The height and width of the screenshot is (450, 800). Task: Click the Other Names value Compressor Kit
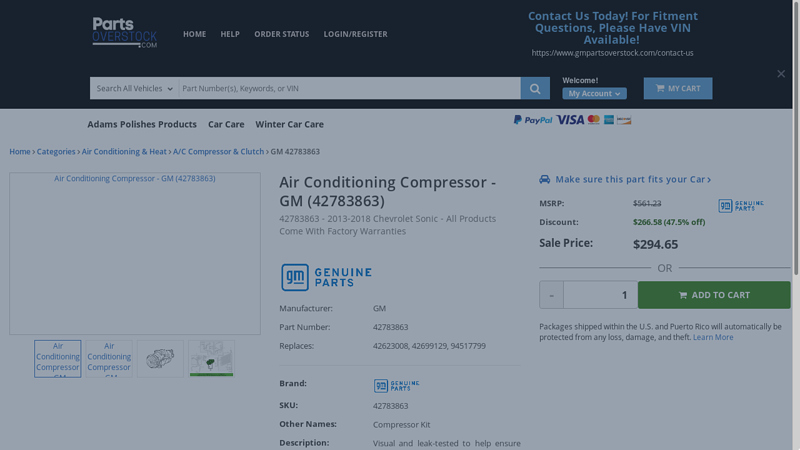[402, 424]
